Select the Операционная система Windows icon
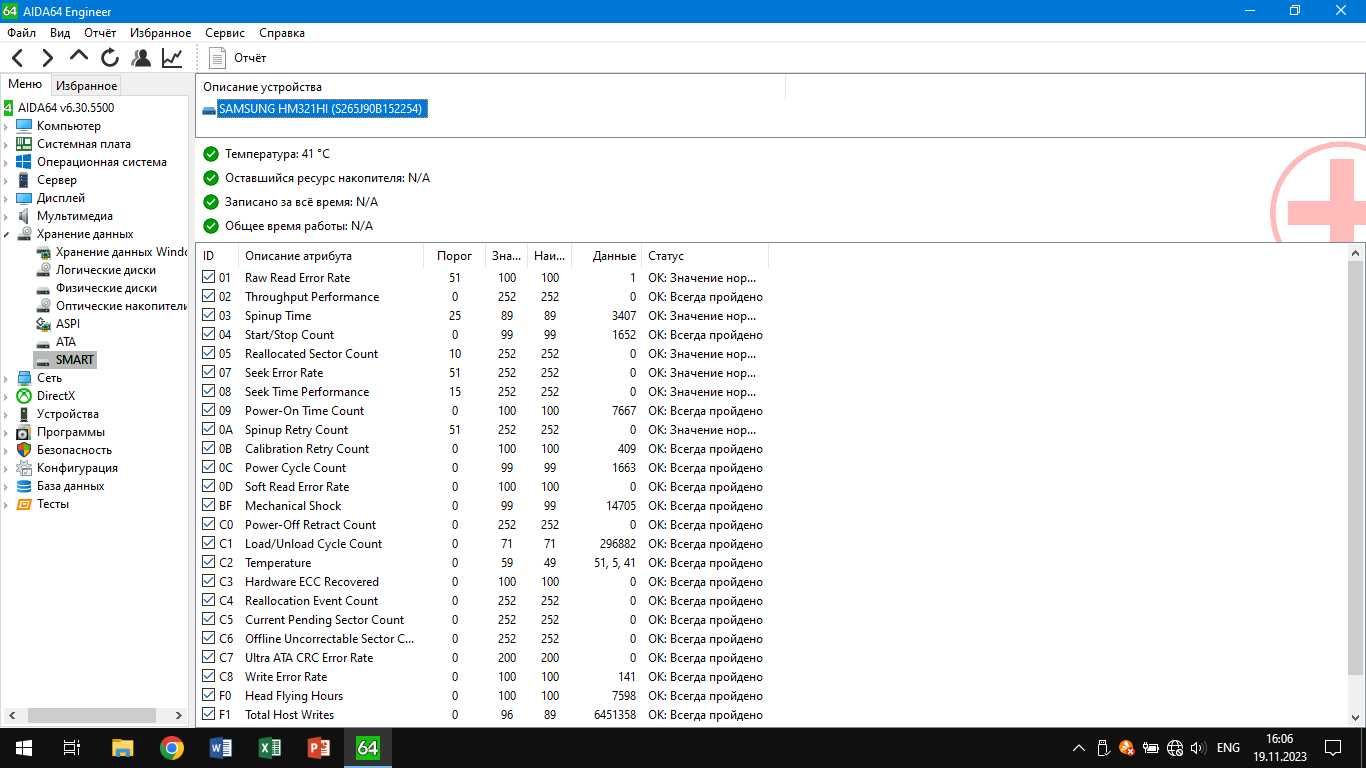 pos(24,162)
